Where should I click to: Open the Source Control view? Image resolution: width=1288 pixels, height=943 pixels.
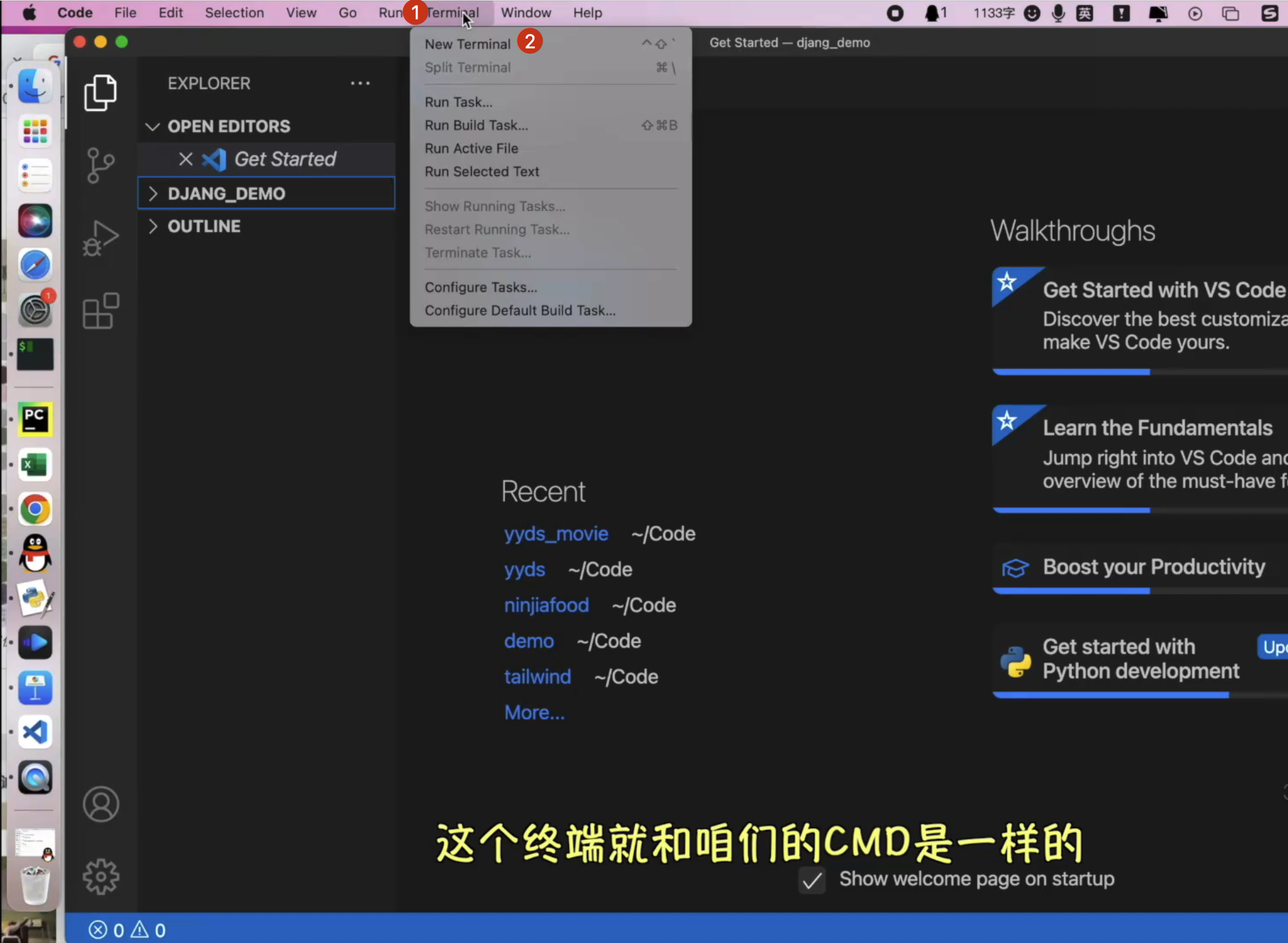coord(101,166)
